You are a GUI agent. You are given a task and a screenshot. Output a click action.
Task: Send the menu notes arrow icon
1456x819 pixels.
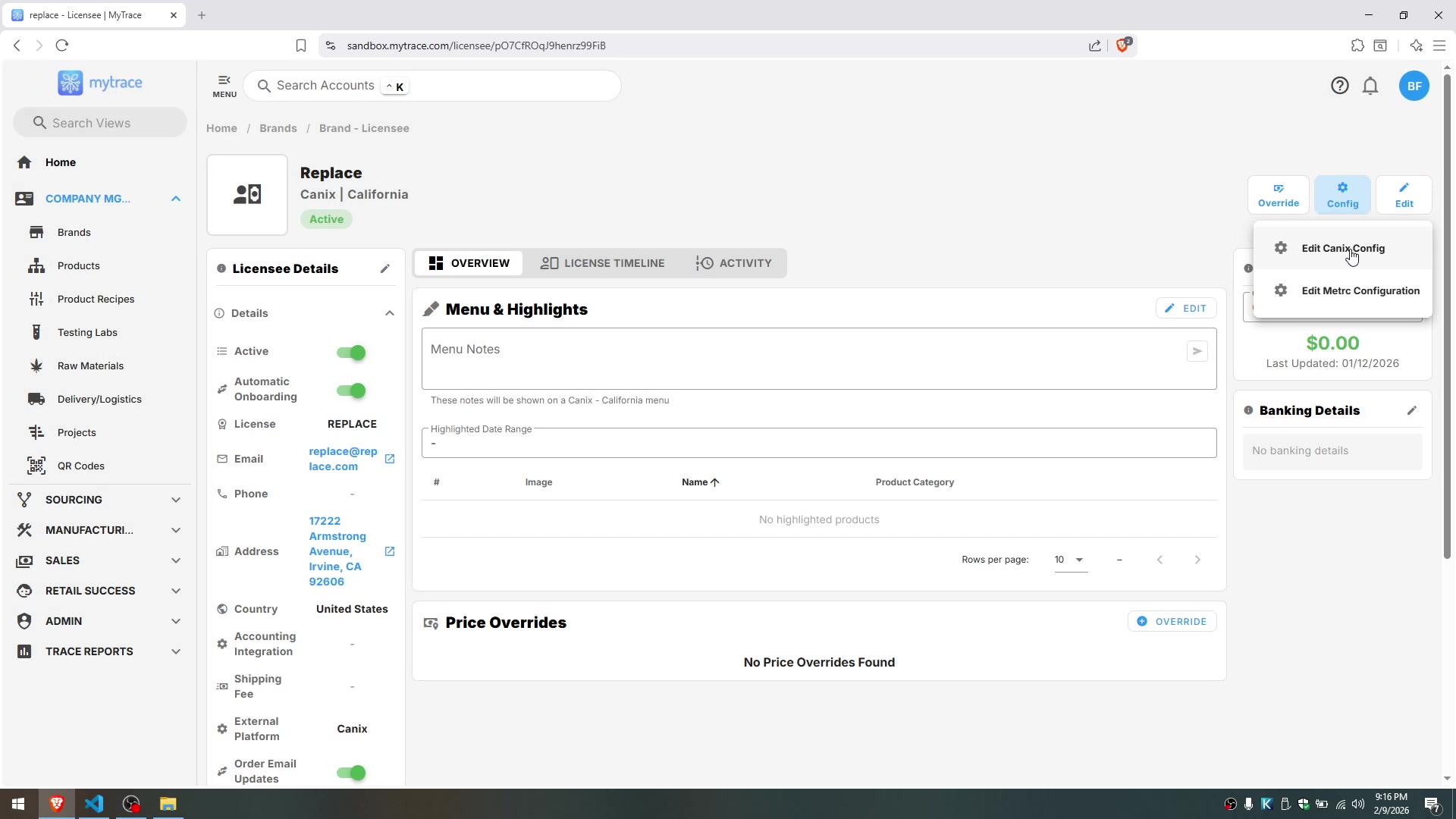point(1197,351)
